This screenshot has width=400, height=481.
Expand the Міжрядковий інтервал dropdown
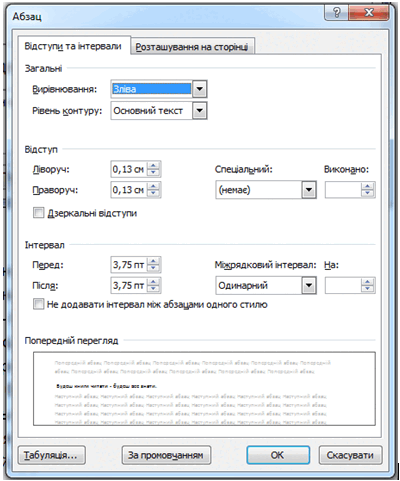coord(309,285)
